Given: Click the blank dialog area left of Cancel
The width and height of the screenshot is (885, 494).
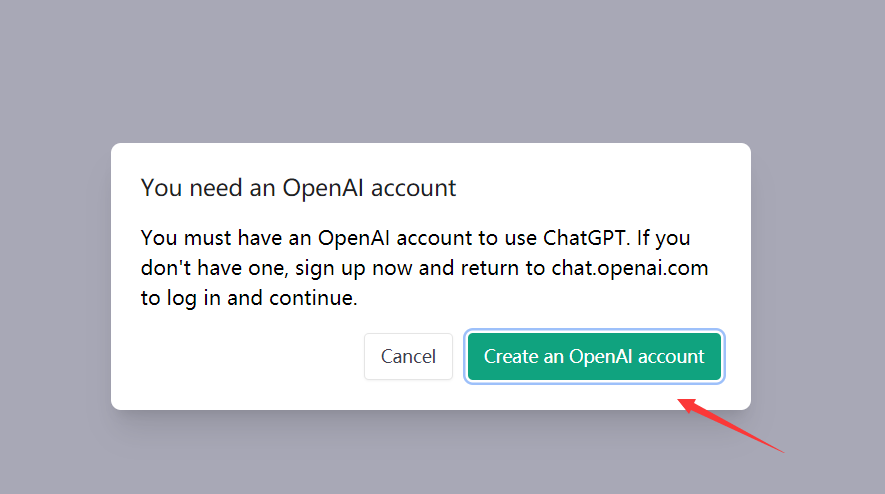Looking at the screenshot, I should coord(240,357).
